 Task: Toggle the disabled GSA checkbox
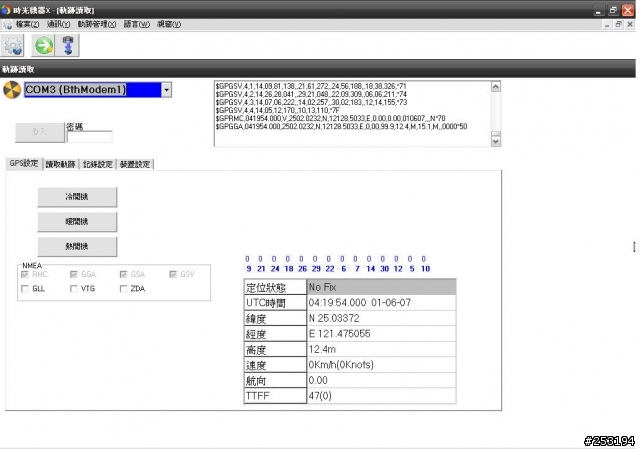pos(123,274)
